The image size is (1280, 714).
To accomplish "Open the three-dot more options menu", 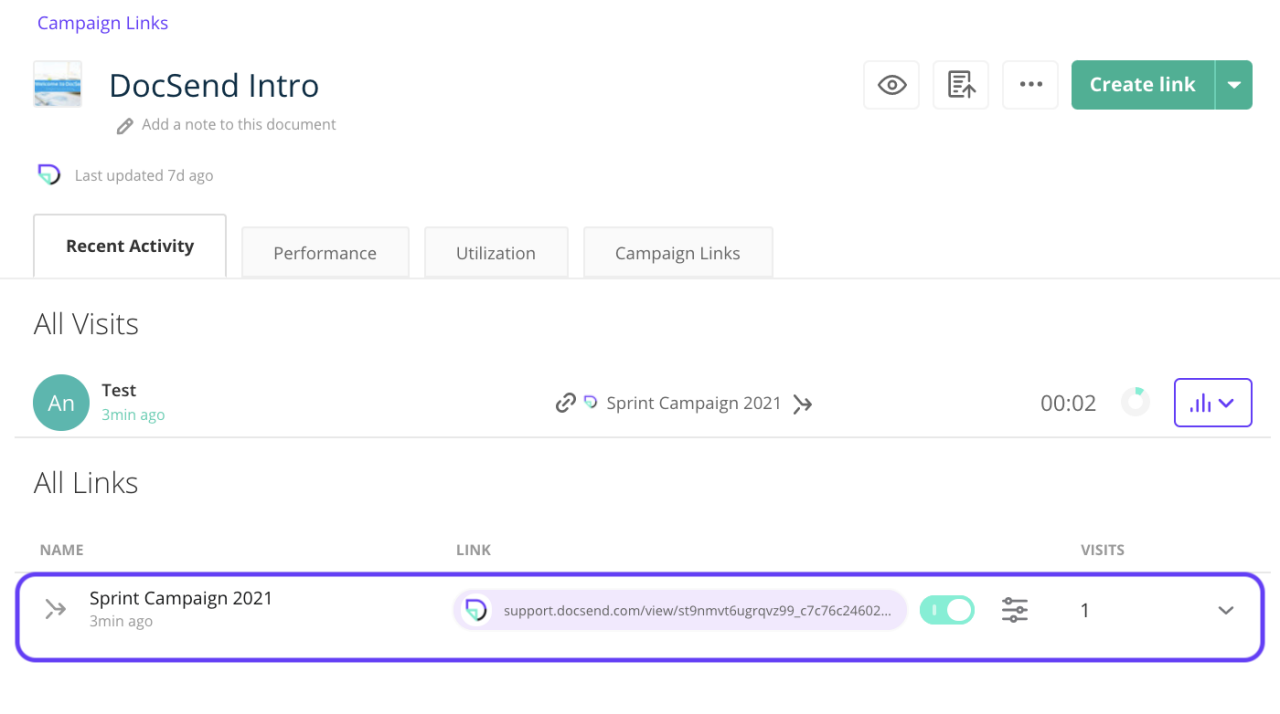I will point(1031,85).
